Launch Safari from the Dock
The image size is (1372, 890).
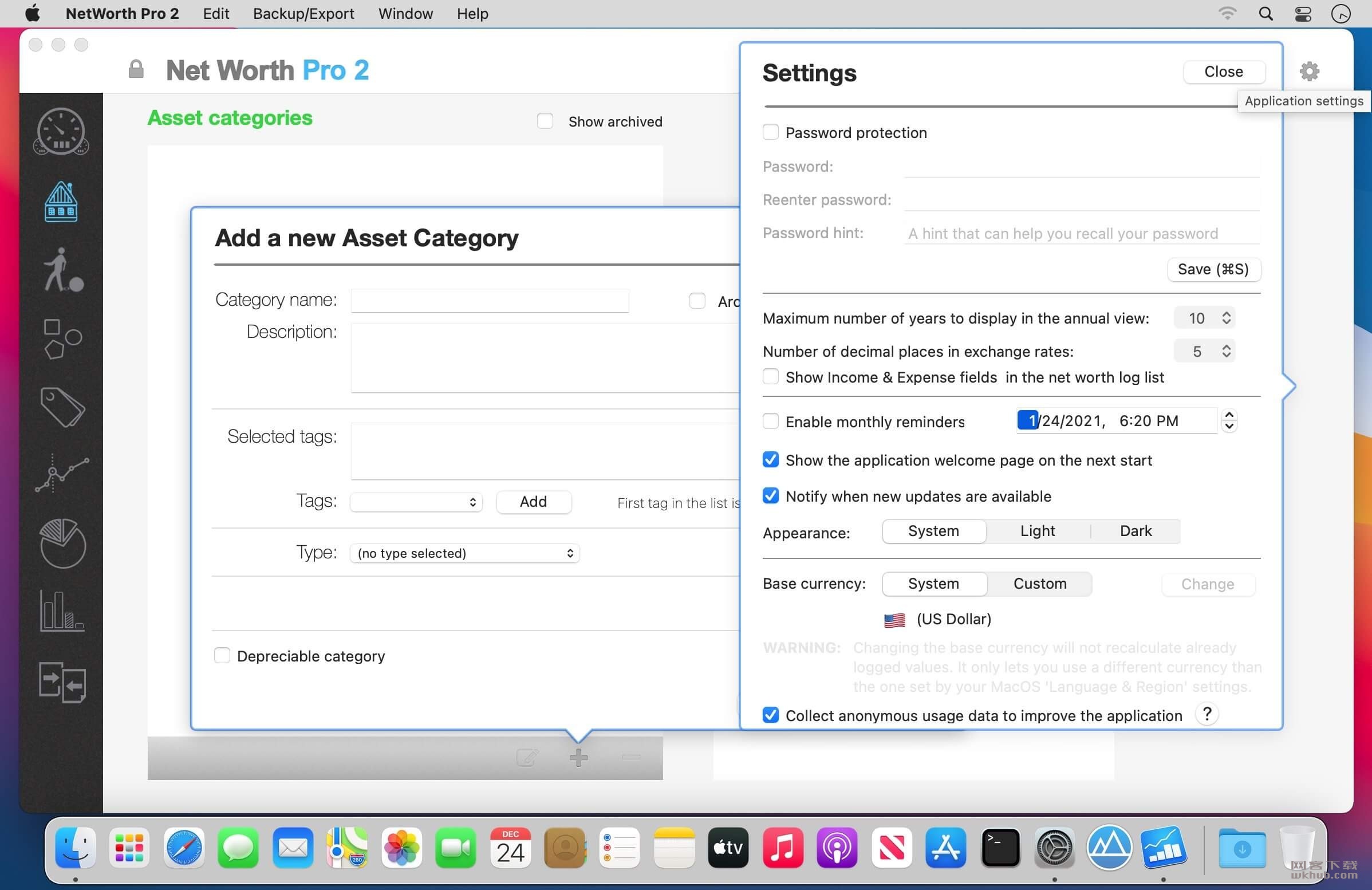click(x=184, y=848)
